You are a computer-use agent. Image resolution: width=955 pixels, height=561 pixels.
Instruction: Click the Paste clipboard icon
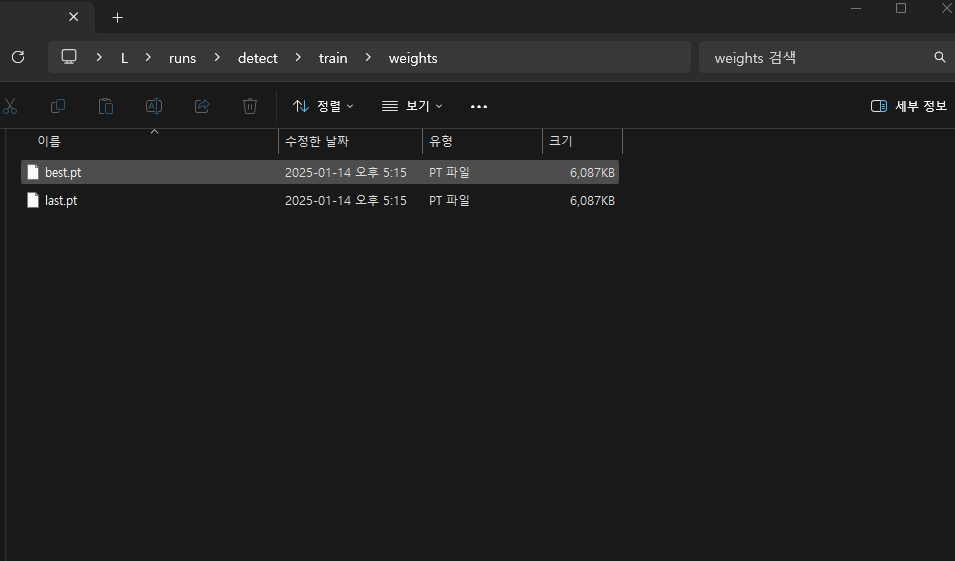pyautogui.click(x=106, y=106)
